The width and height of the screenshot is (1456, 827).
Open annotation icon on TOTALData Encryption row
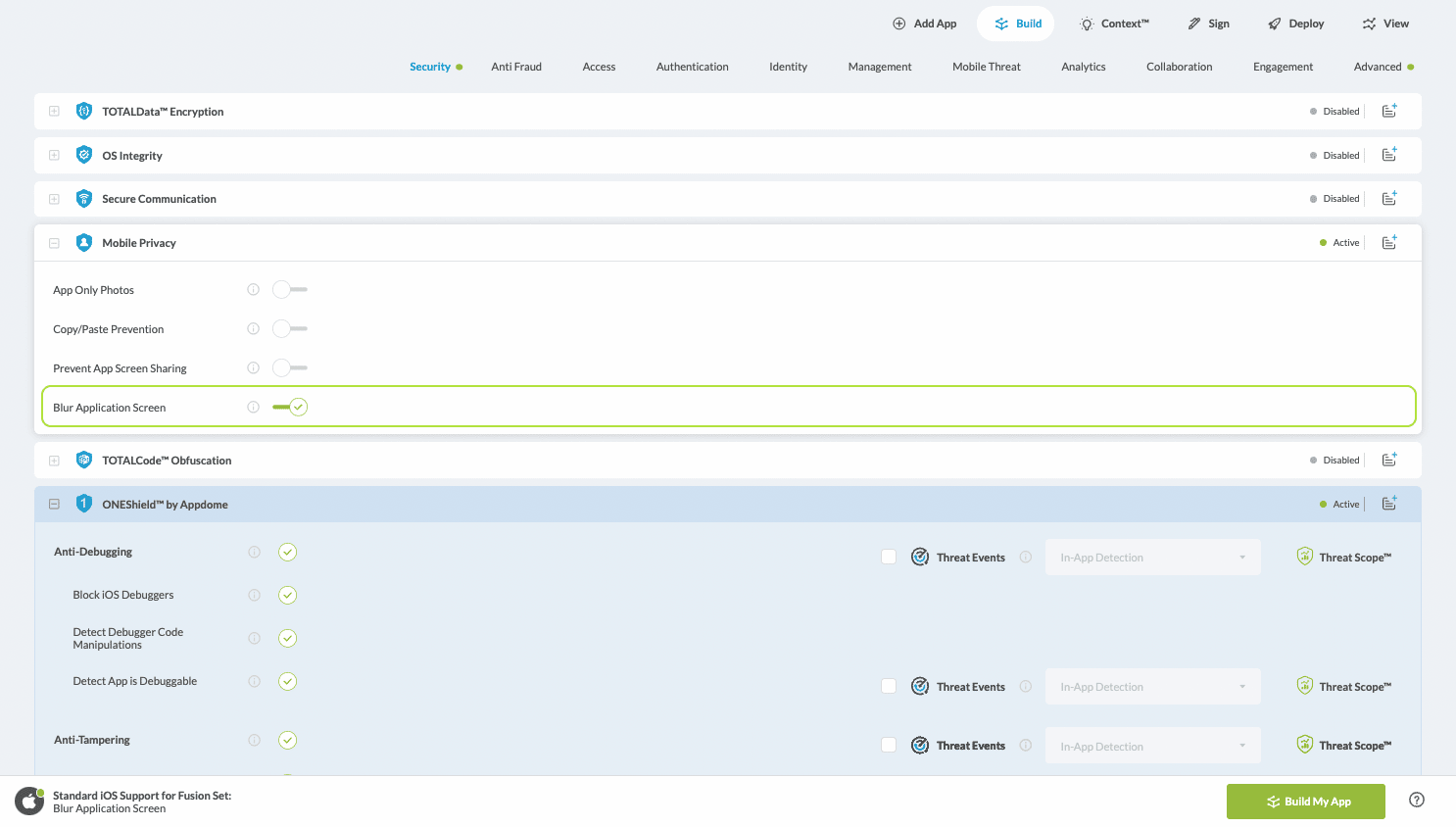tap(1388, 112)
